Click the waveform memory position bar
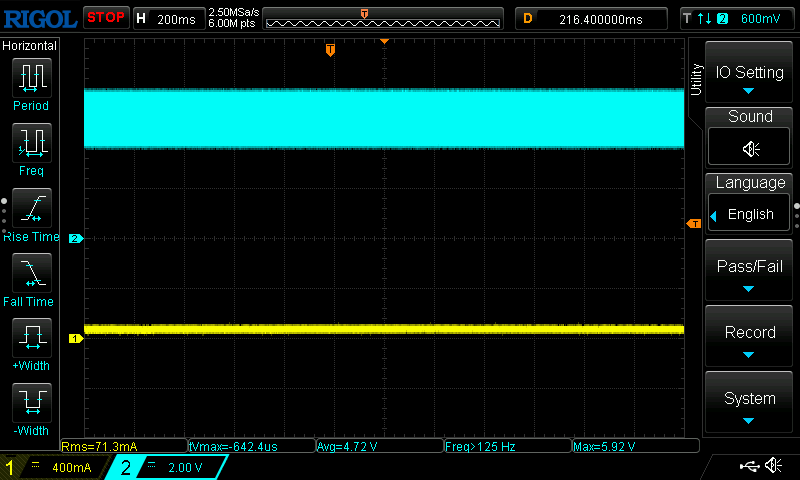Viewport: 800px width, 480px height. click(383, 18)
